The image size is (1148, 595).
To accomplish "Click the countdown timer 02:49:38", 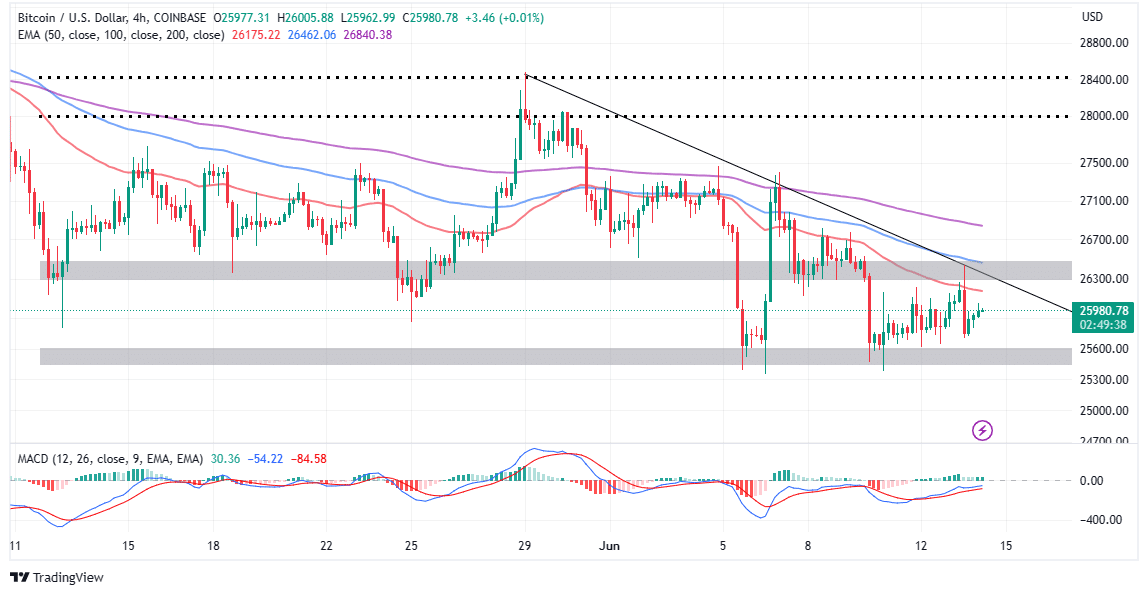I will point(1103,324).
